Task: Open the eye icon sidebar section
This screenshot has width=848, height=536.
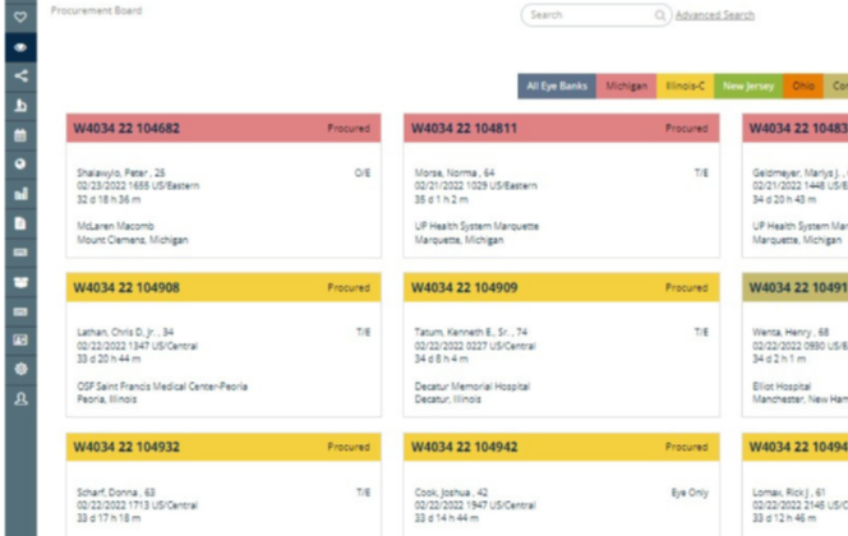Action: tap(20, 47)
